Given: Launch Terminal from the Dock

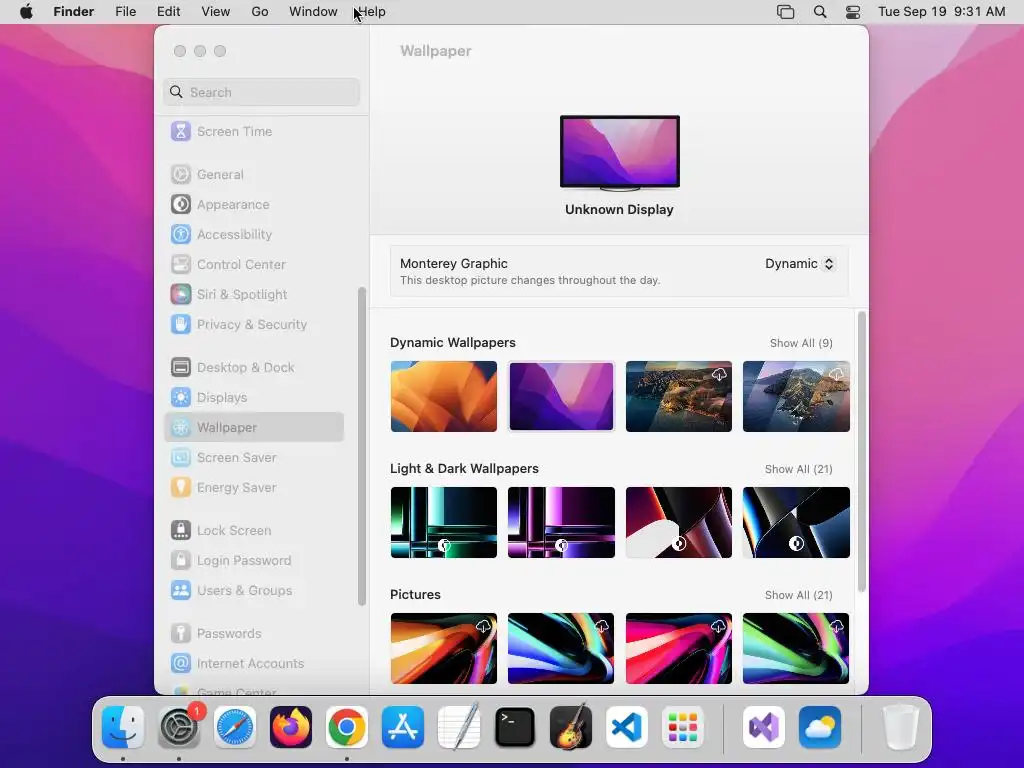Looking at the screenshot, I should [x=515, y=727].
